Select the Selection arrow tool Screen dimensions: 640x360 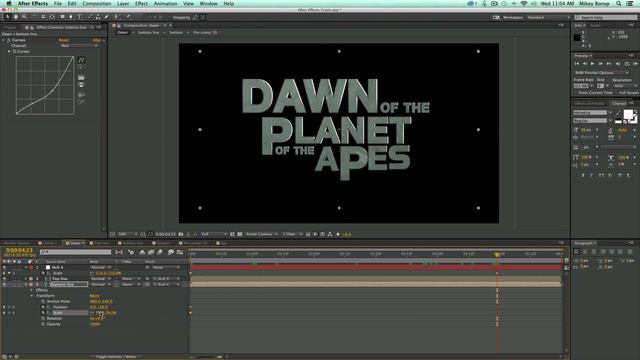click(7, 17)
